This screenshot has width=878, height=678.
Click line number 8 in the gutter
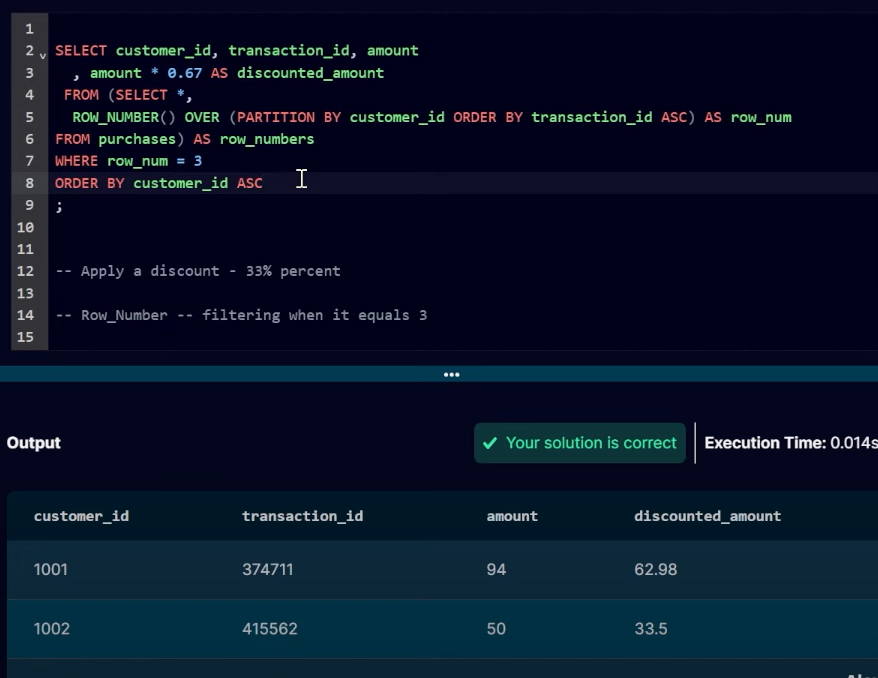pyautogui.click(x=29, y=183)
